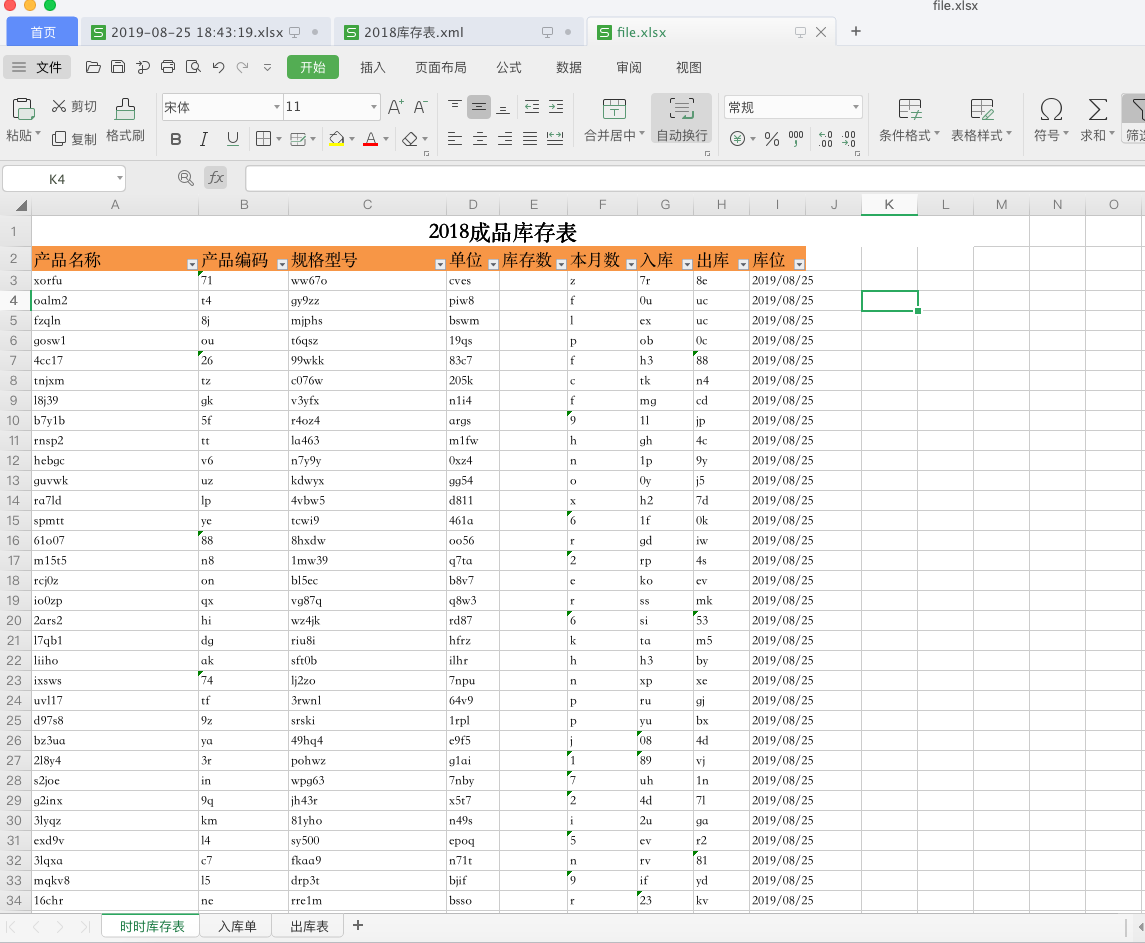1145x943 pixels.
Task: Open 表格样式 table styles
Action: (981, 119)
